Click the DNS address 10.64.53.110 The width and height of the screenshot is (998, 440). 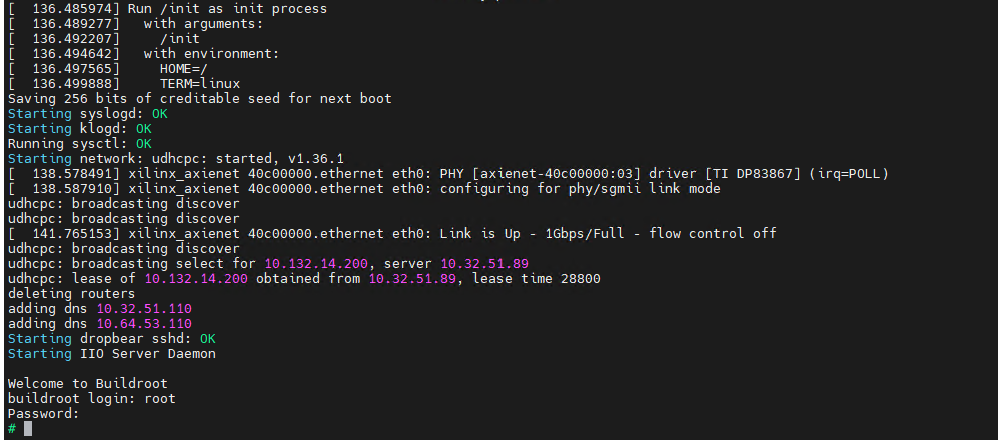[143, 324]
